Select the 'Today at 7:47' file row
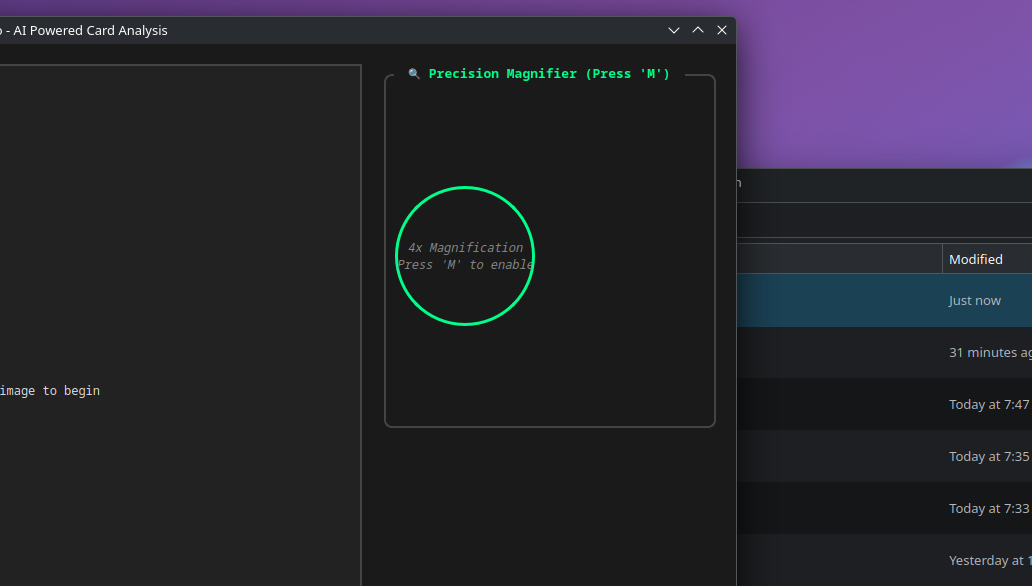The height and width of the screenshot is (586, 1032). coord(884,404)
